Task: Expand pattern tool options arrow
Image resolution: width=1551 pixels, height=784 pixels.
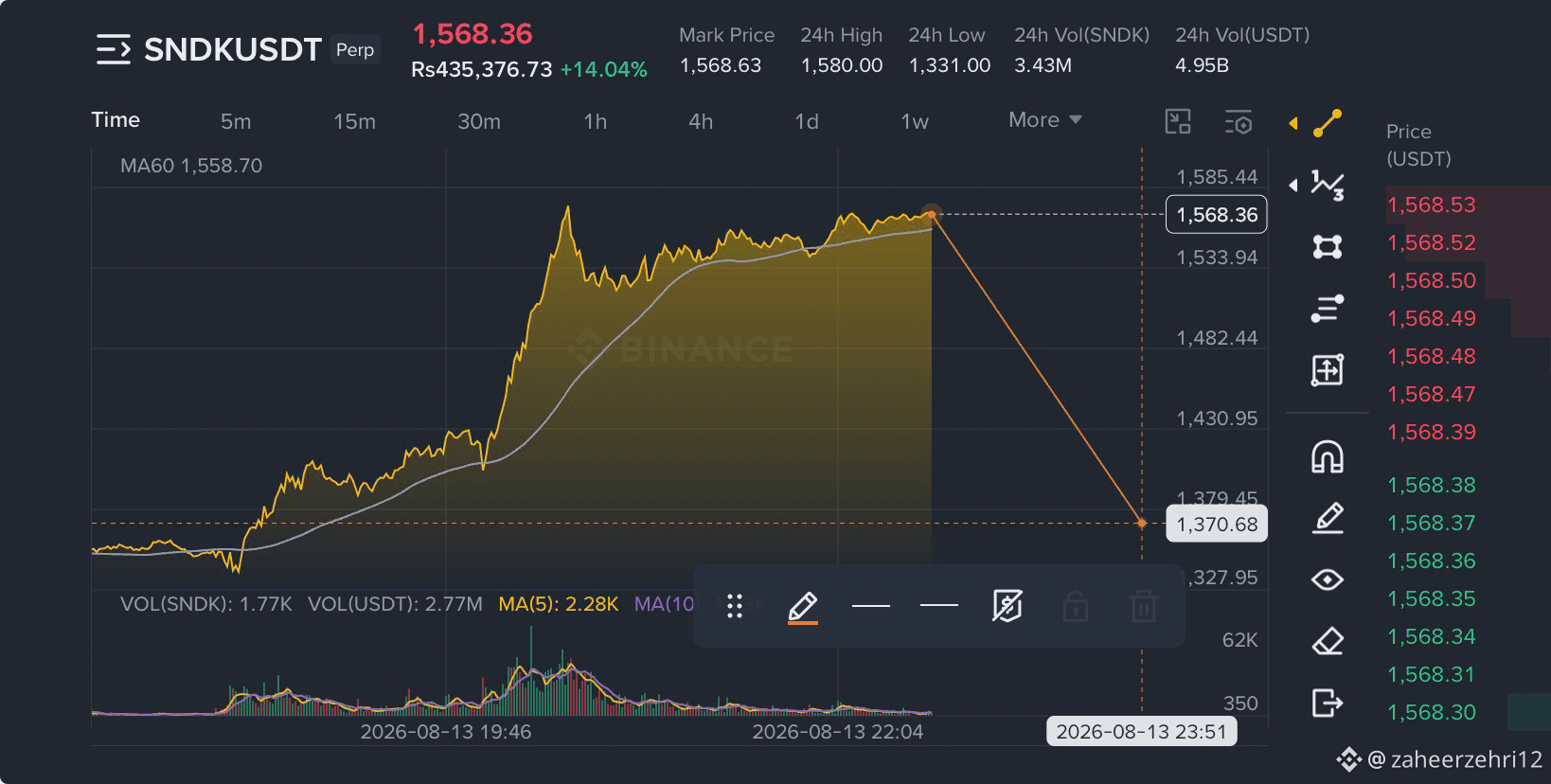Action: [x=1293, y=185]
